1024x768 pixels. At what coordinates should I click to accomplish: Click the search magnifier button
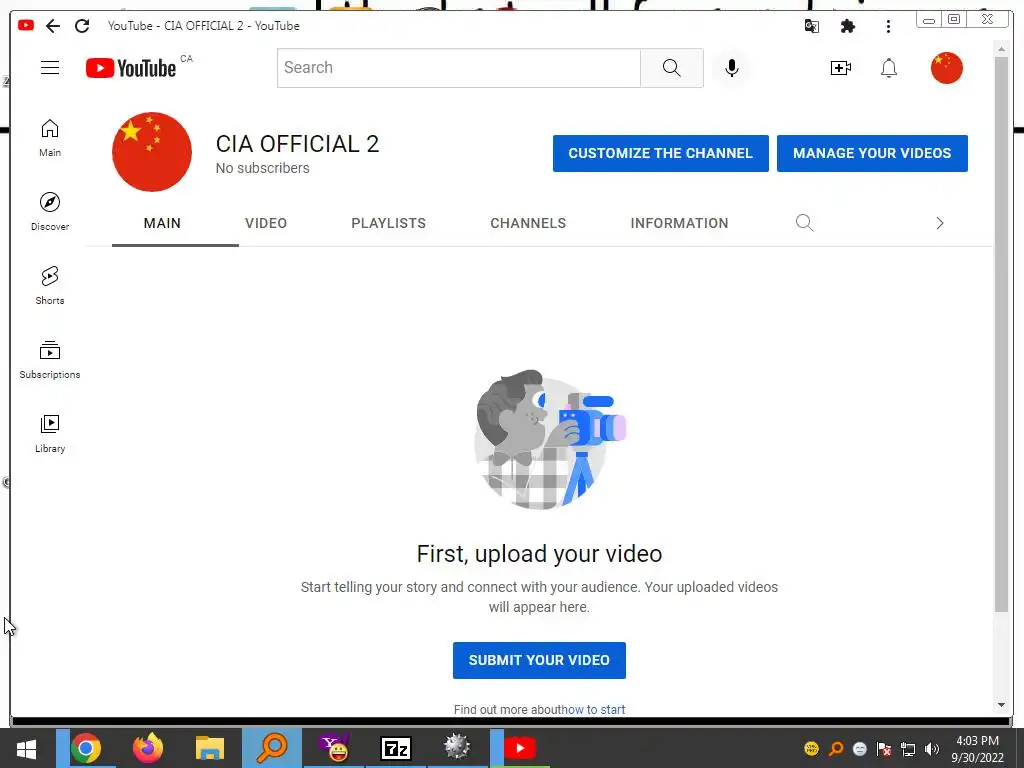coord(671,68)
